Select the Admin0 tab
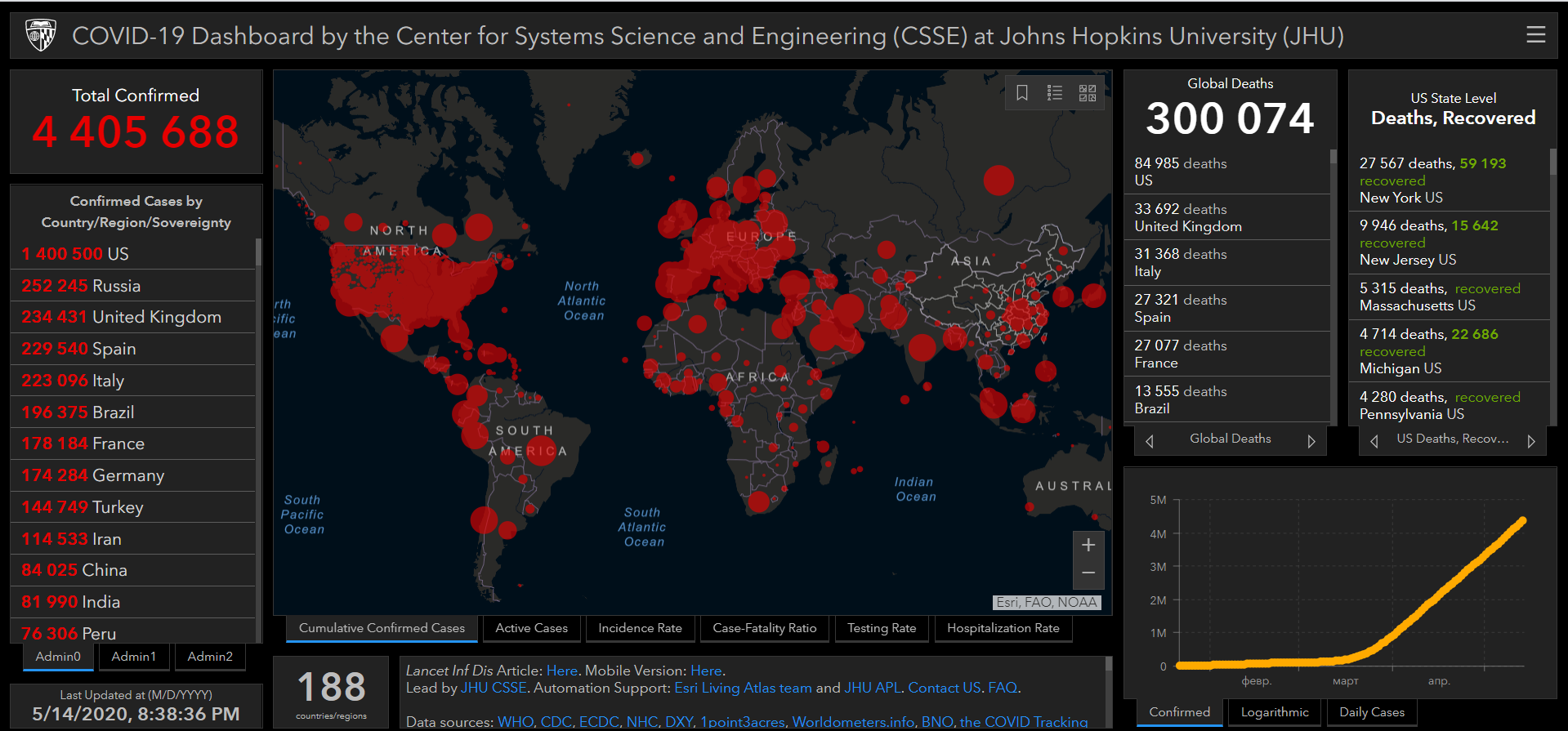 tap(58, 657)
